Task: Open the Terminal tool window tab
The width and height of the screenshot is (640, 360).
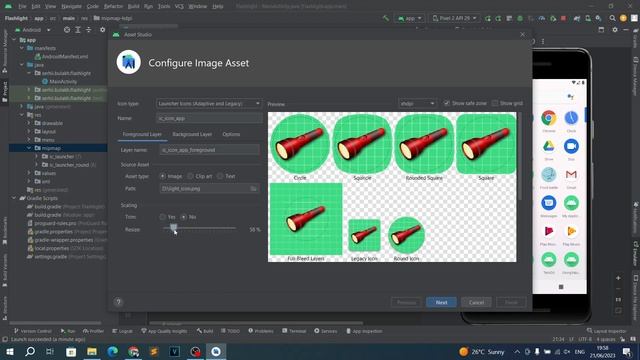Action: pyautogui.click(x=294, y=331)
